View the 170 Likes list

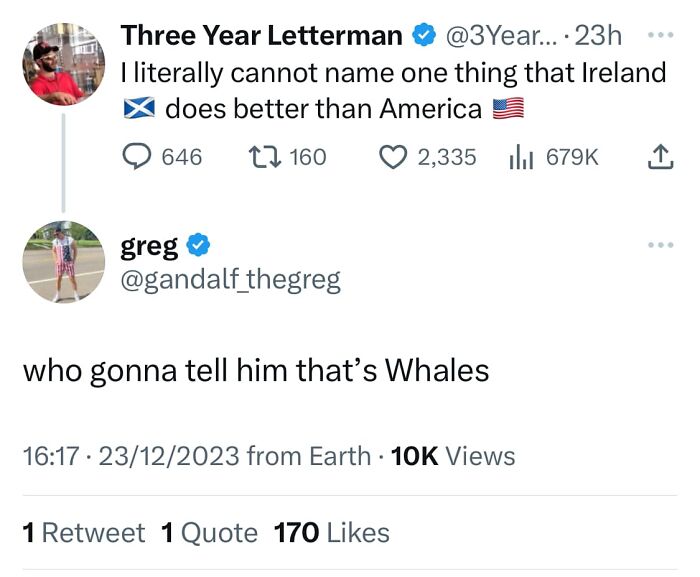(331, 532)
